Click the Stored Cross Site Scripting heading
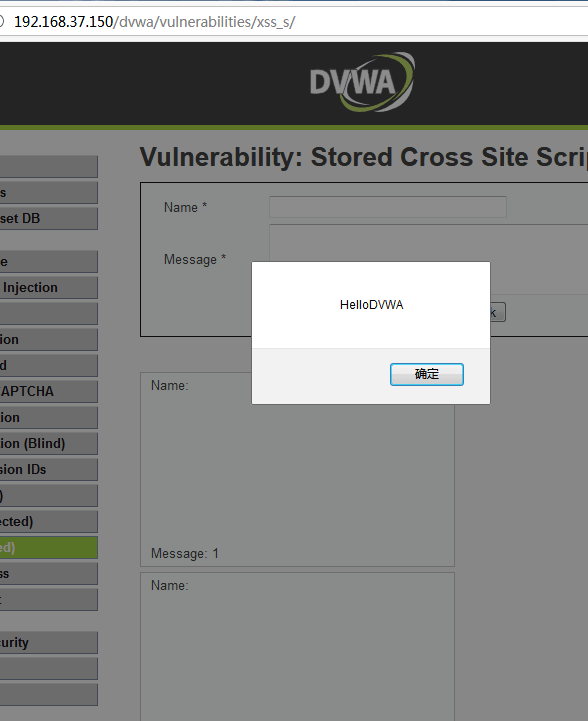The height and width of the screenshot is (721, 588). point(364,157)
